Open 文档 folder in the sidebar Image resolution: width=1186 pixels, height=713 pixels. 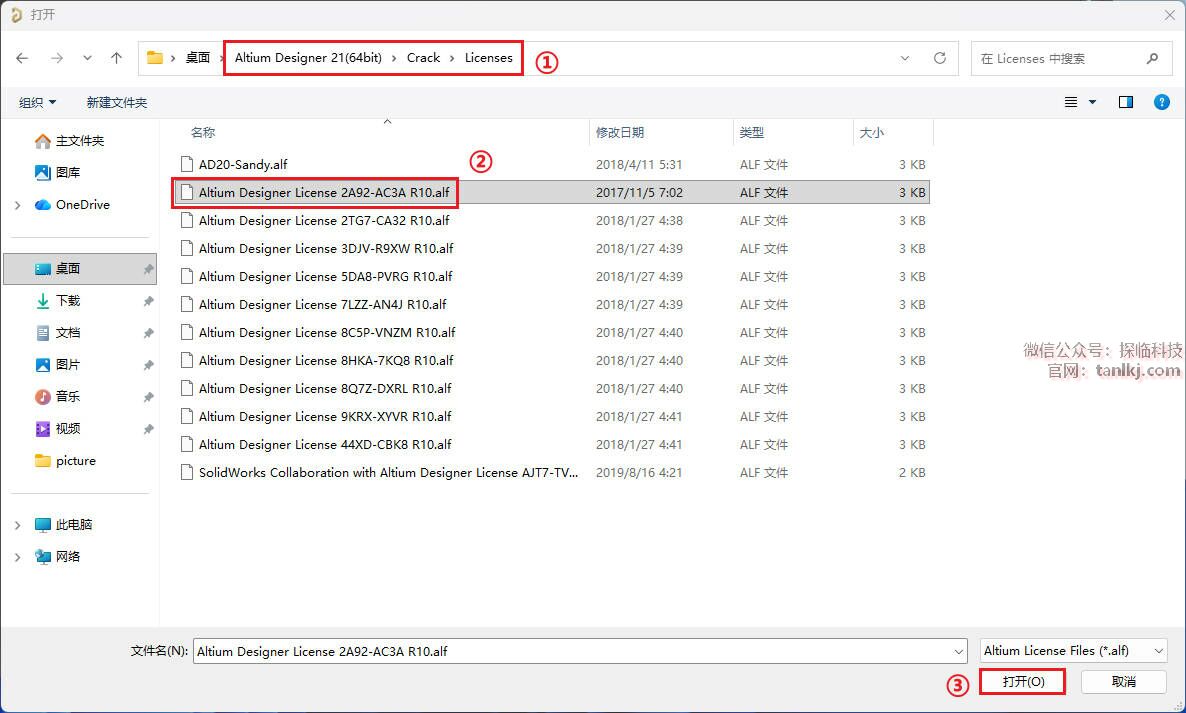[57, 332]
